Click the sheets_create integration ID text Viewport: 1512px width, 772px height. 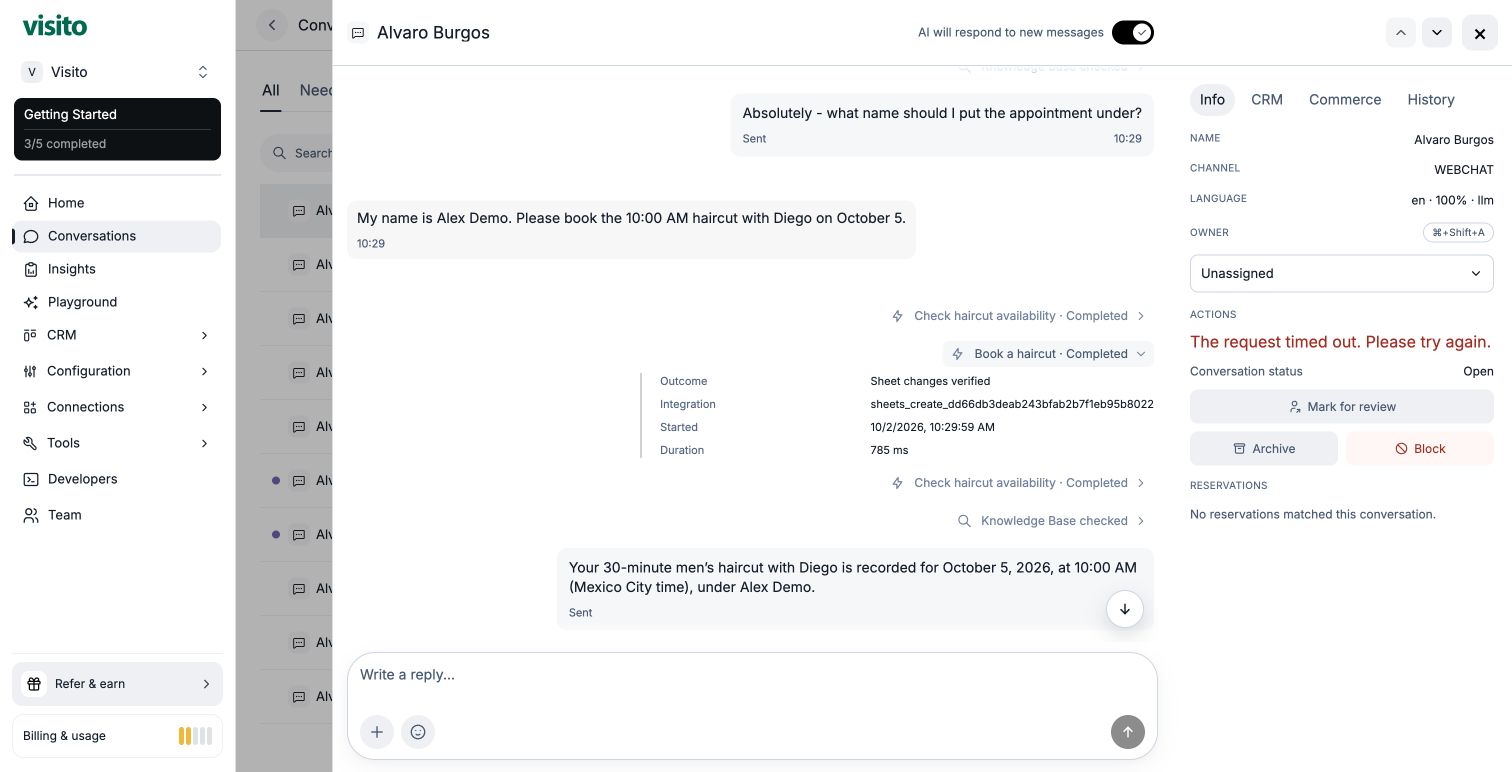(x=1012, y=405)
